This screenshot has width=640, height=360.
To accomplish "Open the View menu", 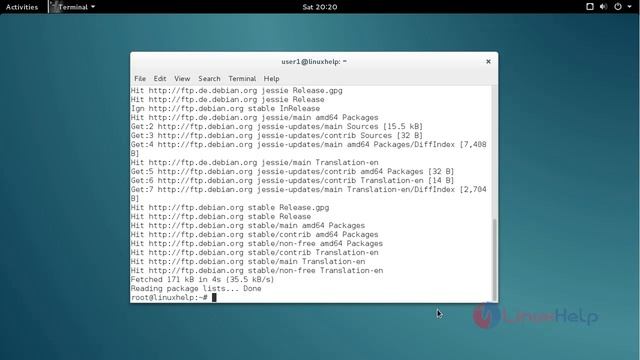I will pyautogui.click(x=182, y=78).
